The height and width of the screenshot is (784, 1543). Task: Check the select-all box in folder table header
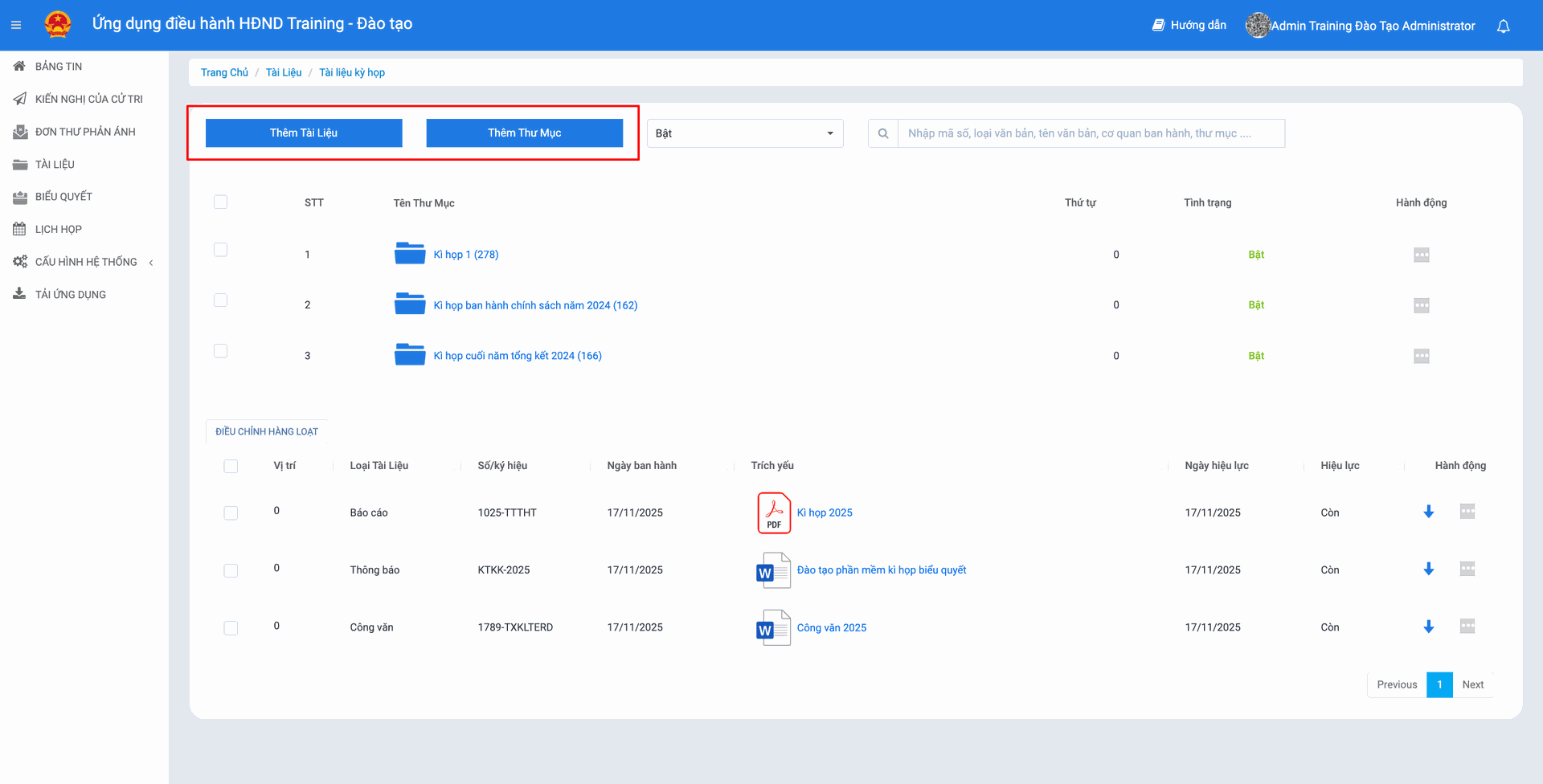pos(220,202)
